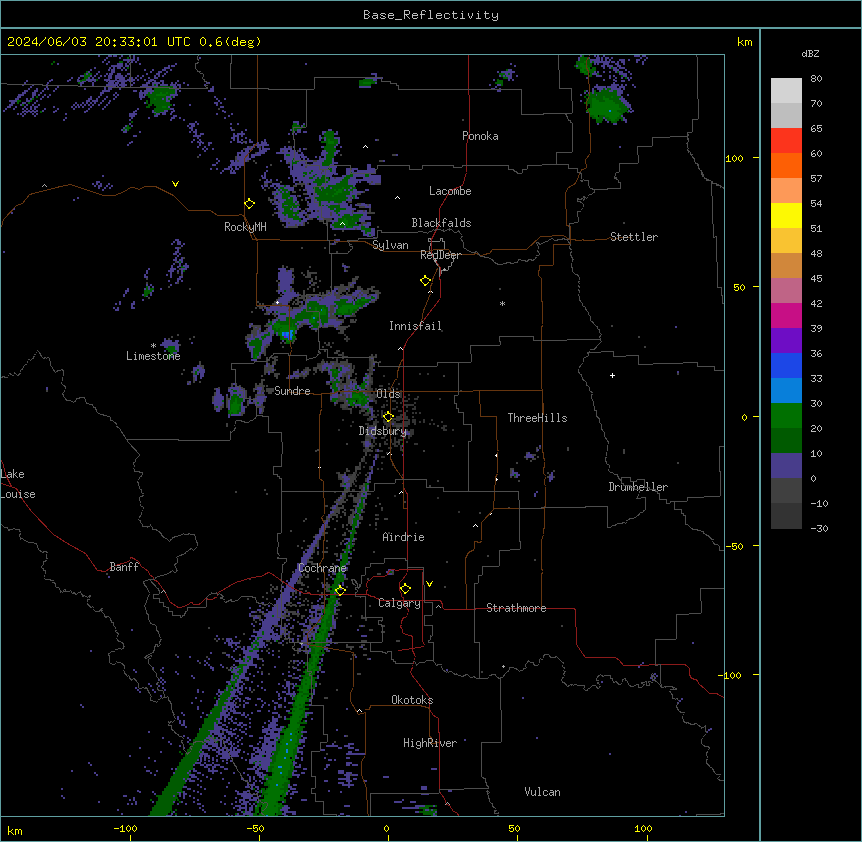Image resolution: width=862 pixels, height=842 pixels.
Task: Click the dBZ legend heading
Action: click(810, 53)
